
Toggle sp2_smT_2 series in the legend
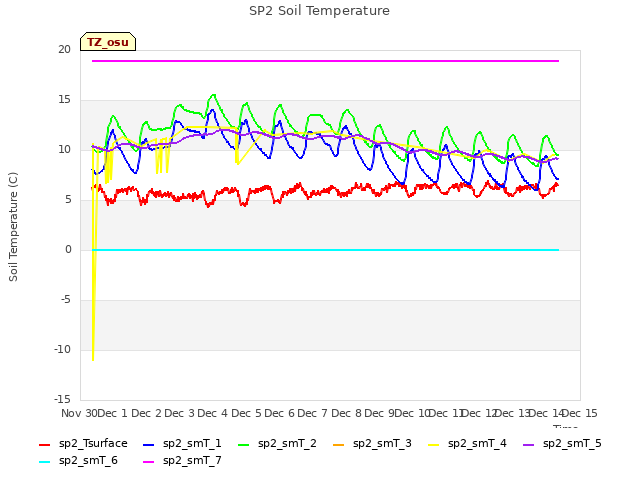(x=277, y=444)
